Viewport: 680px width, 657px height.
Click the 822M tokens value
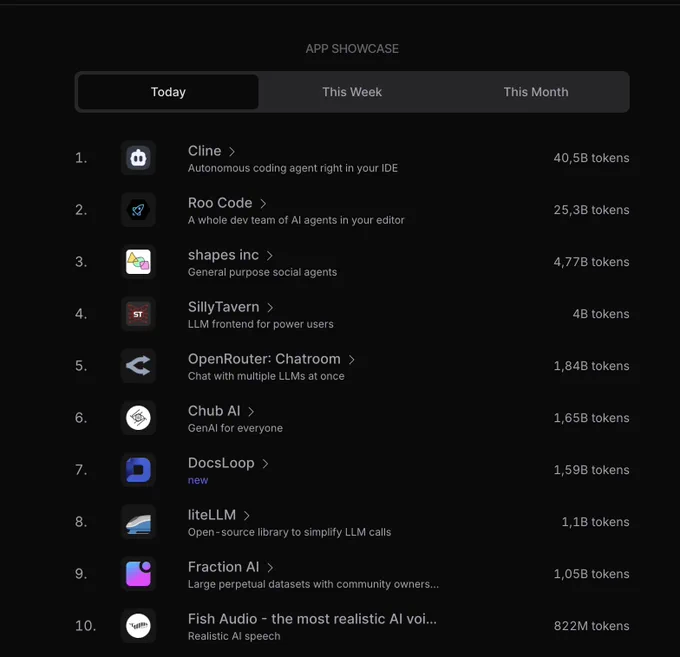point(591,626)
